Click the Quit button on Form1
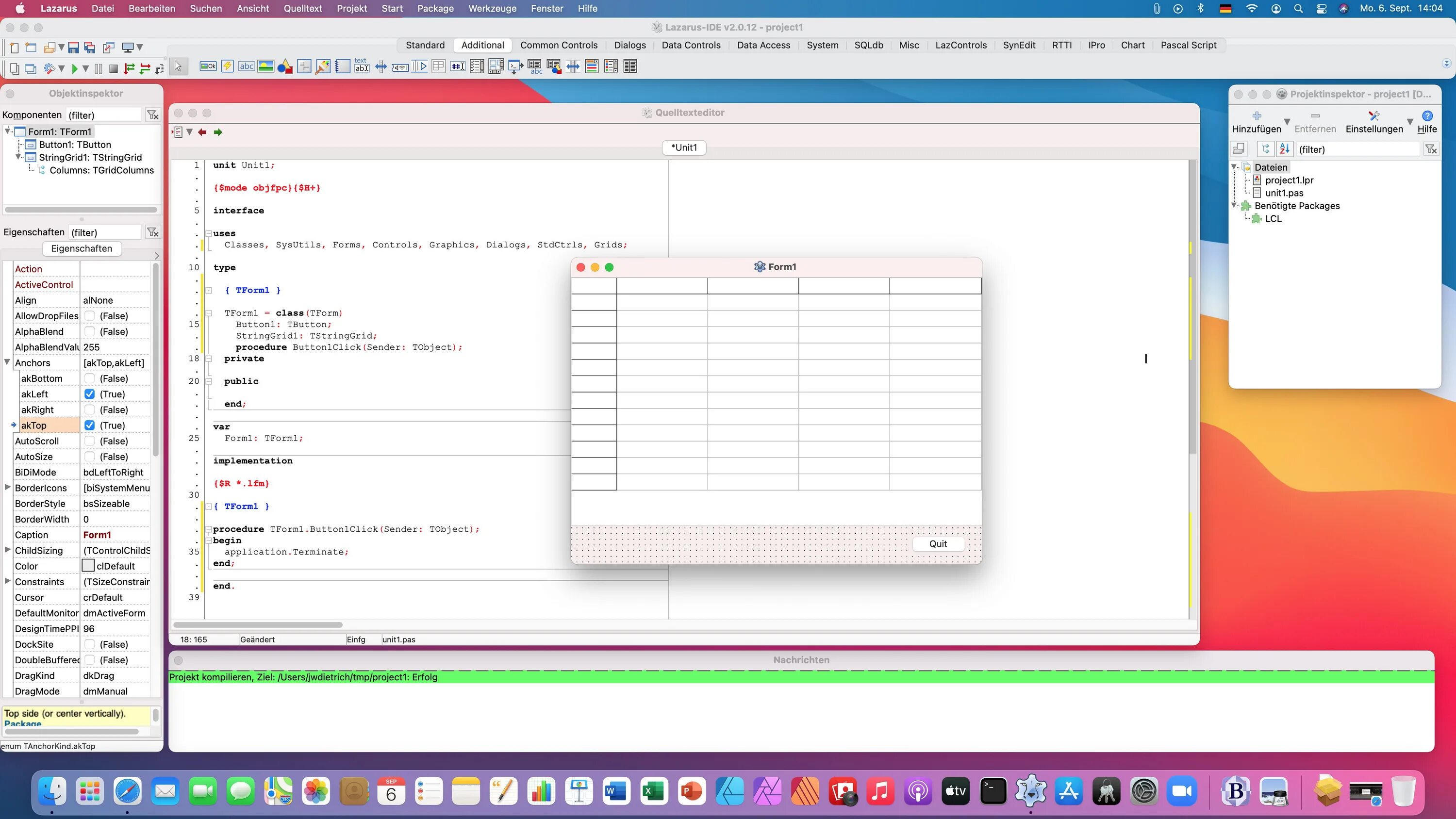Screen dimensions: 1456x819 click(x=938, y=543)
